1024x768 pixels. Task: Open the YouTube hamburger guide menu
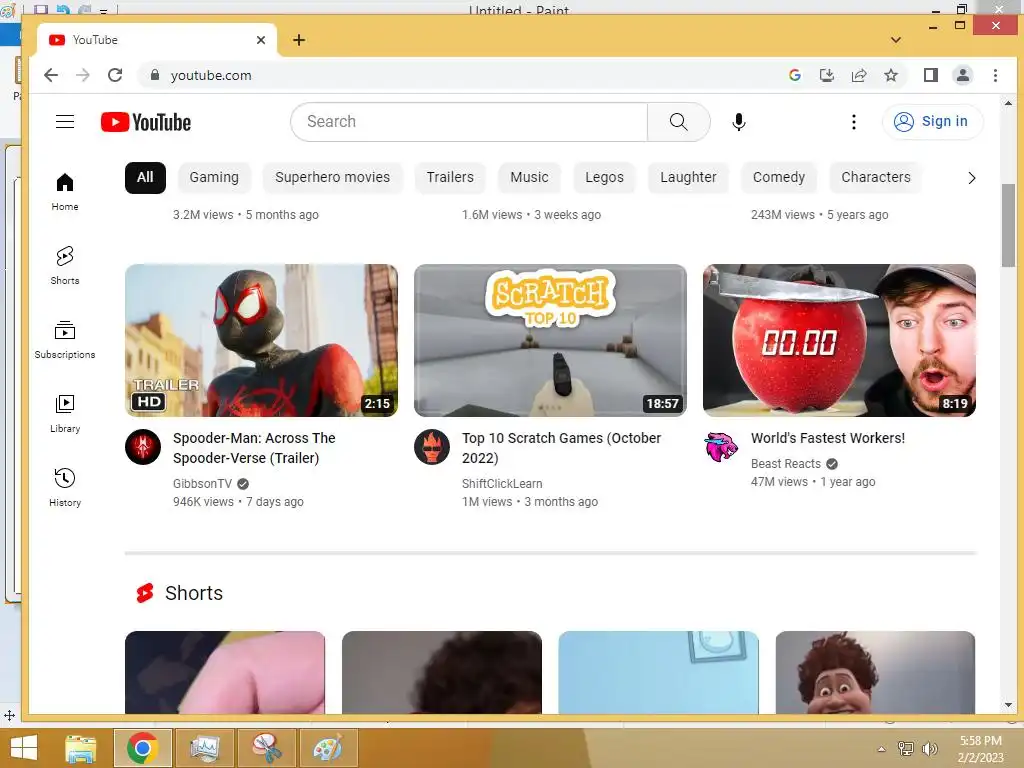coord(65,121)
